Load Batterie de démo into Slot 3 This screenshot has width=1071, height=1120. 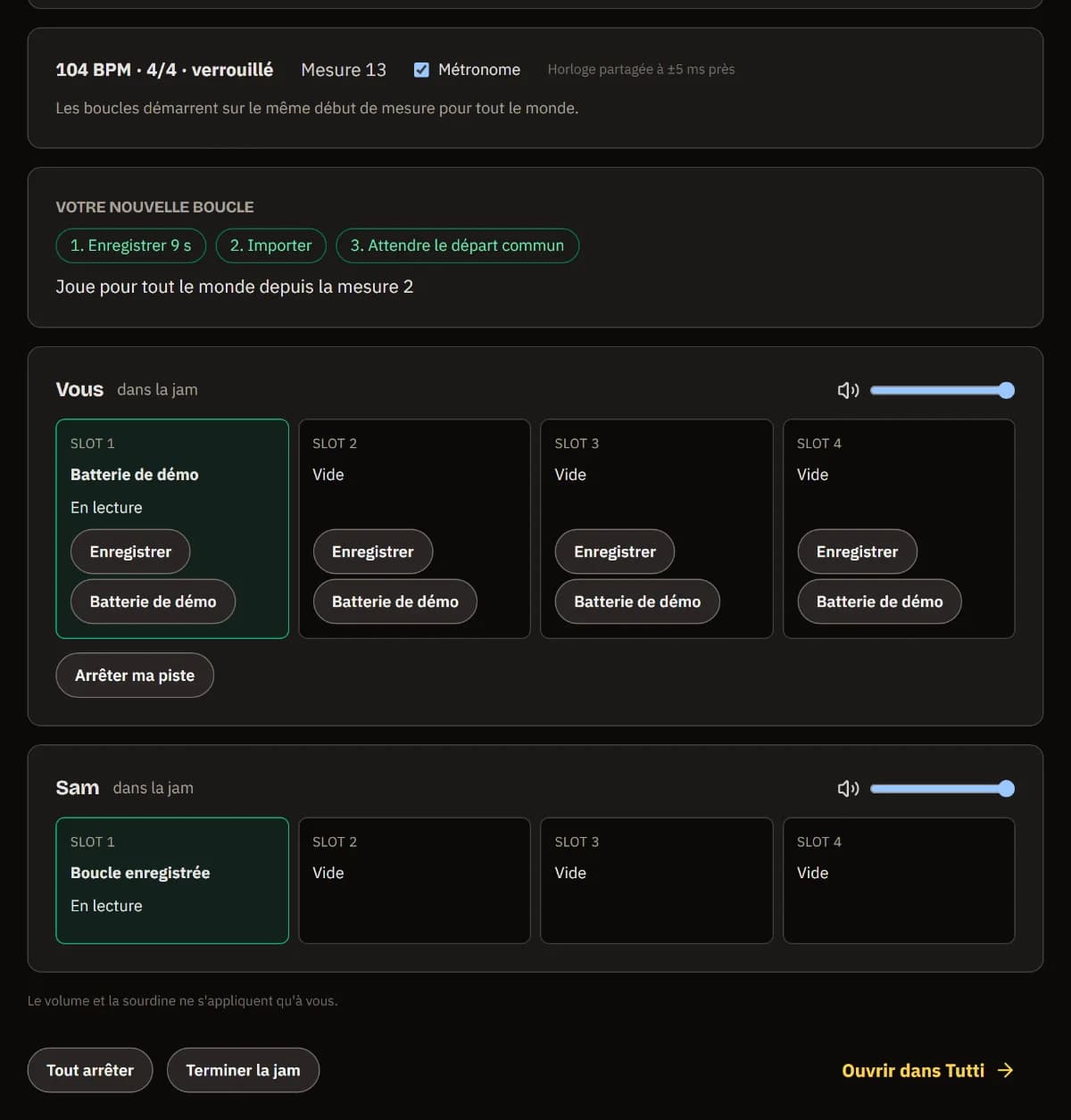pos(637,601)
